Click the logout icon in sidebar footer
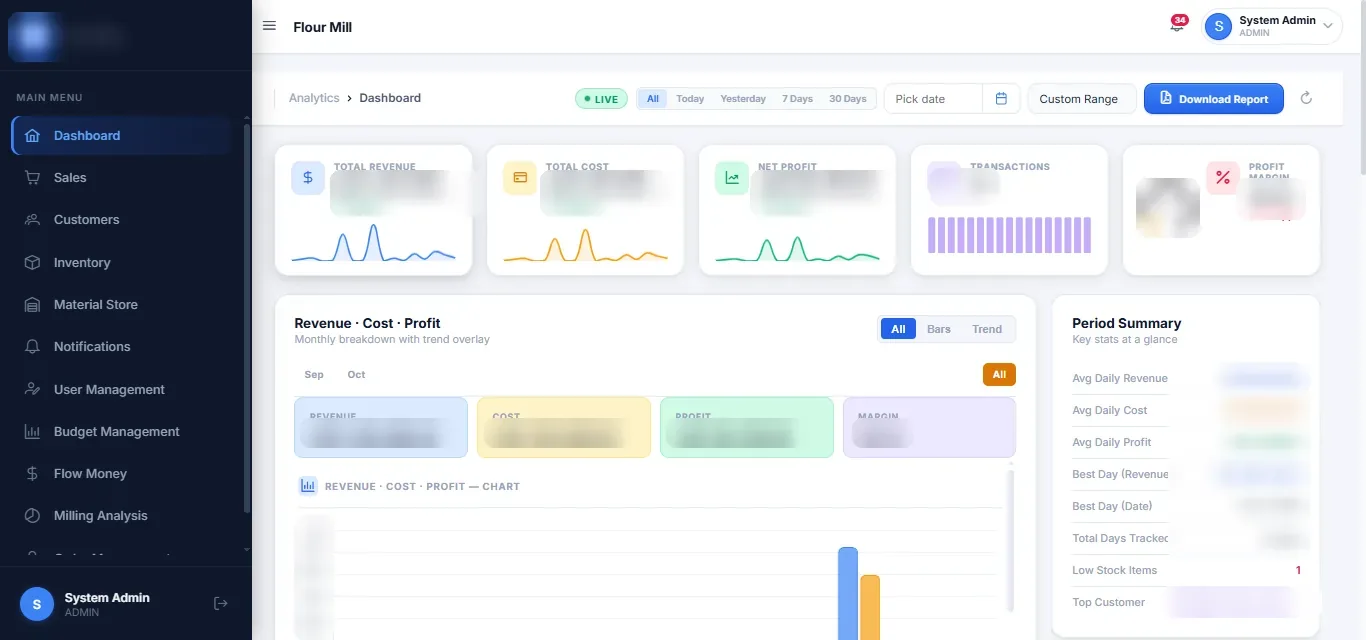 click(x=221, y=603)
